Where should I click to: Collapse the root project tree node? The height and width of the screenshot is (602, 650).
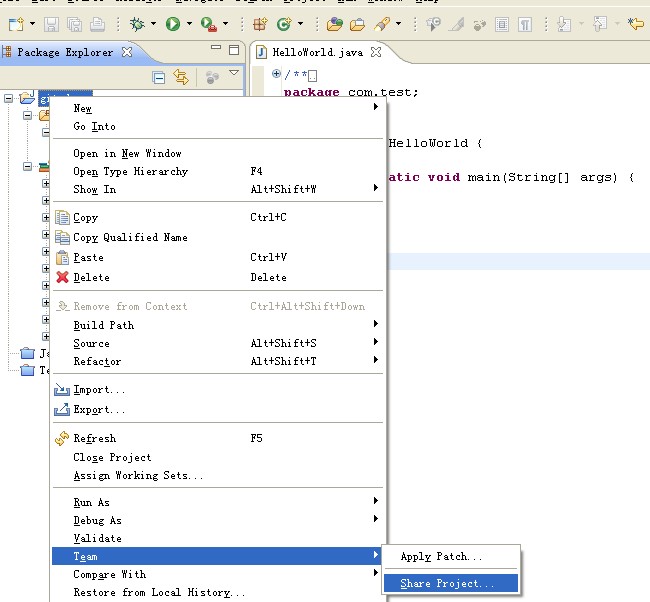click(x=8, y=98)
